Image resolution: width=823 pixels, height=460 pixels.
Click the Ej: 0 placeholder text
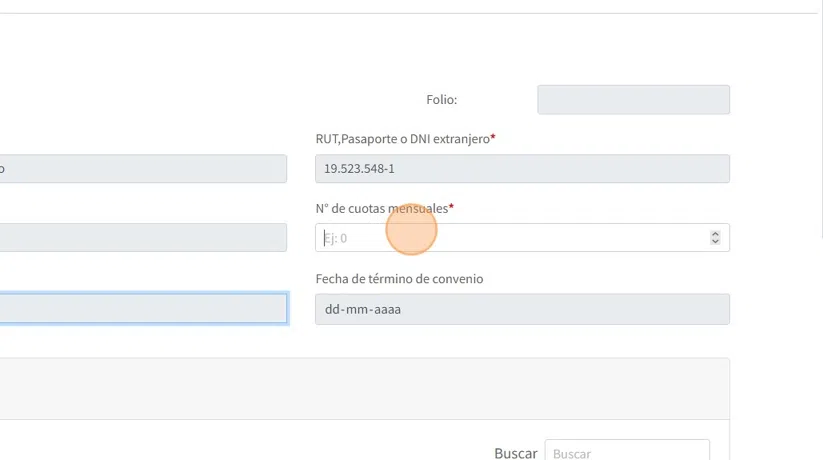pos(336,238)
